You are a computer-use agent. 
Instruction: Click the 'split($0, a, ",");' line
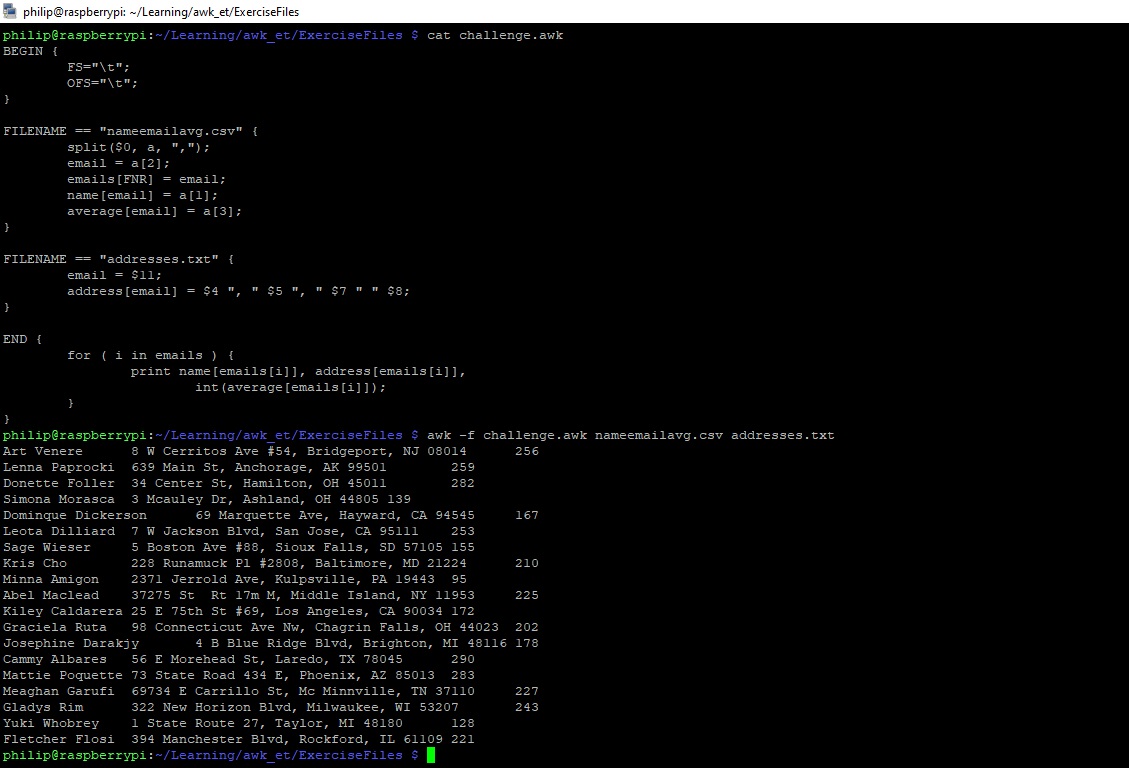coord(138,147)
